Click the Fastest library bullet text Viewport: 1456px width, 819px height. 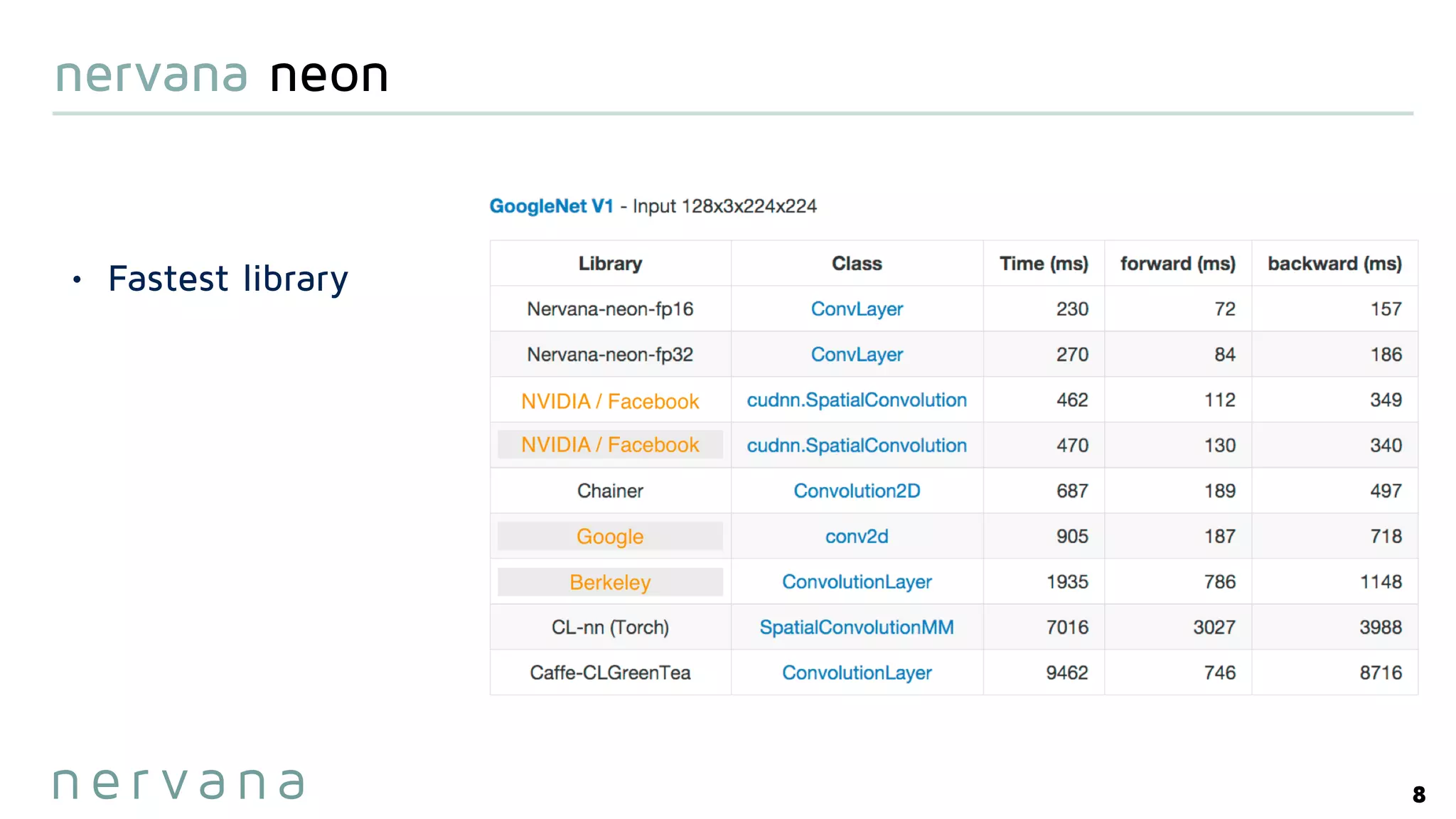(228, 279)
